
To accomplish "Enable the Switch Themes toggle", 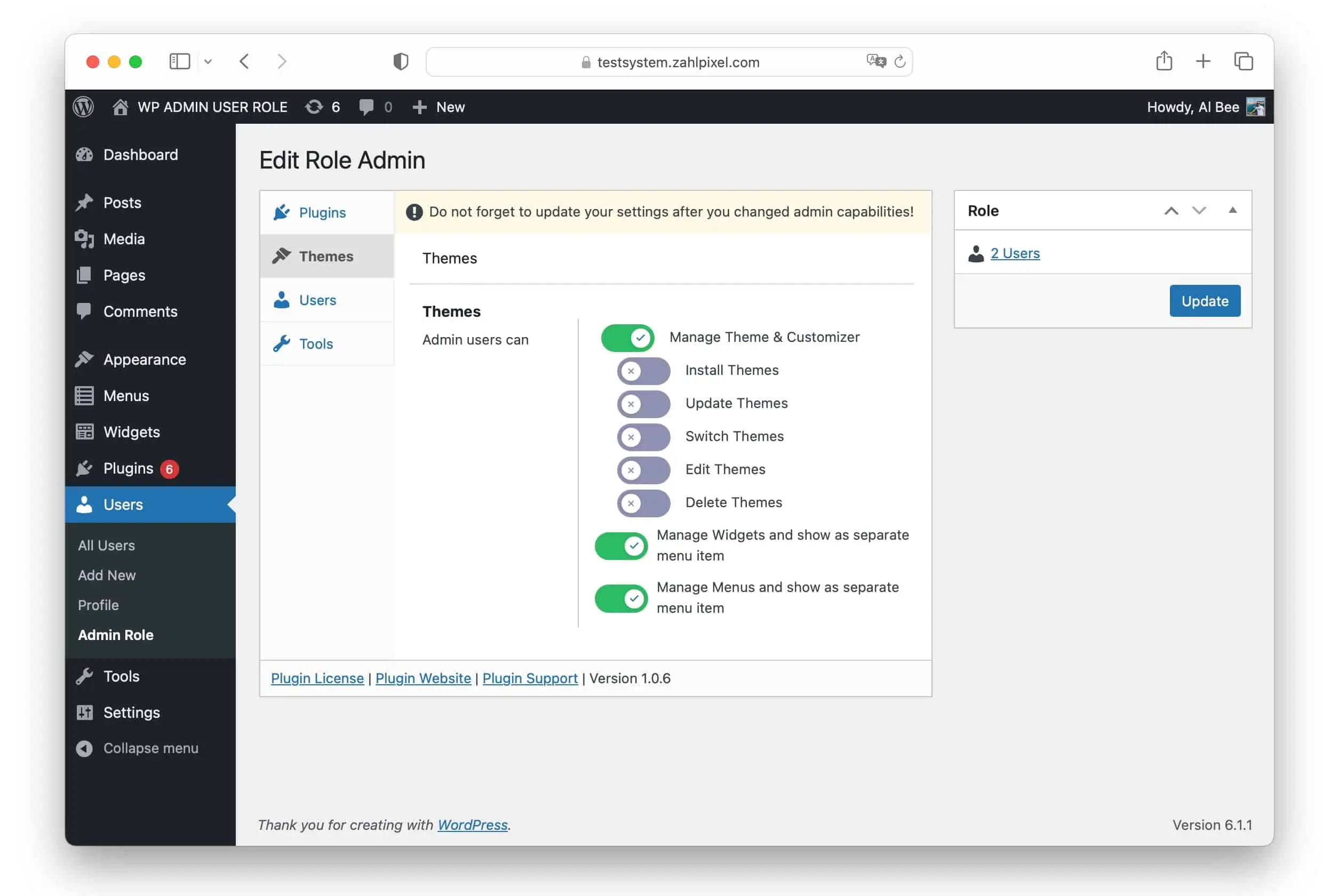I will pyautogui.click(x=643, y=437).
